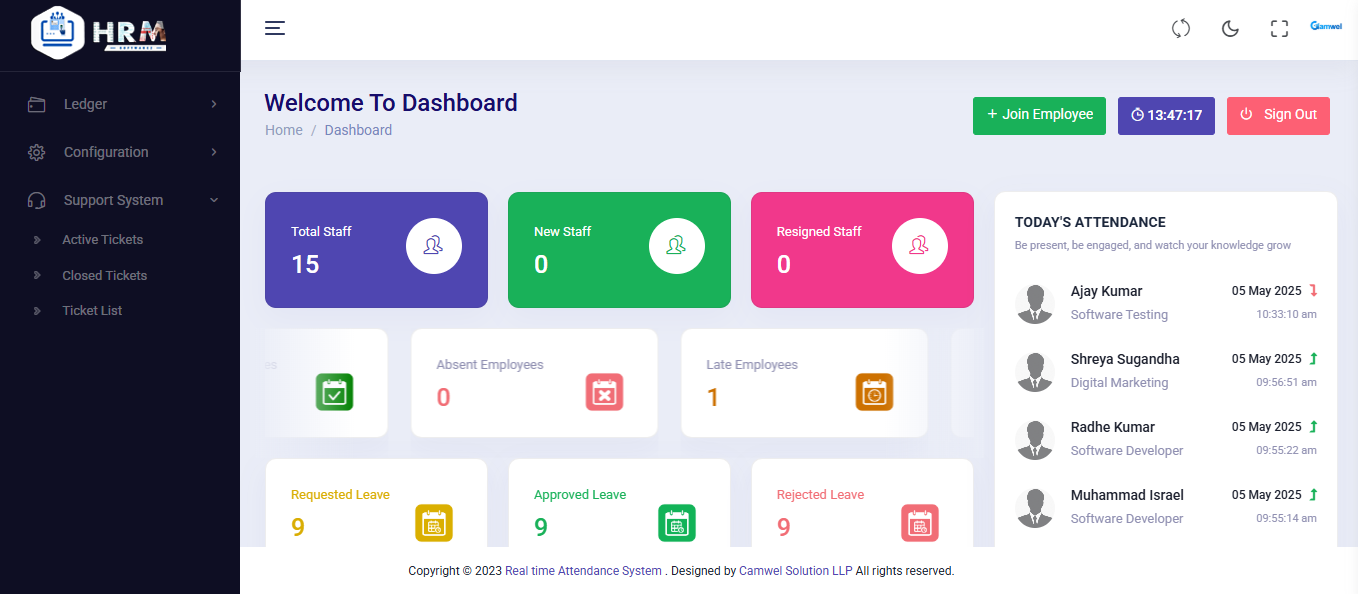This screenshot has height=594, width=1358.
Task: Click the New Staff users icon
Action: 676,245
